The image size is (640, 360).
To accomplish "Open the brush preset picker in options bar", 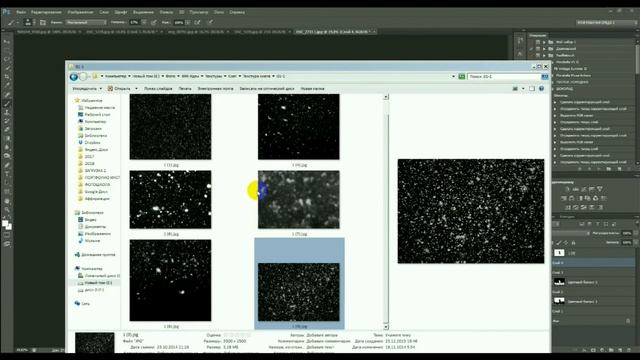I will pos(28,22).
